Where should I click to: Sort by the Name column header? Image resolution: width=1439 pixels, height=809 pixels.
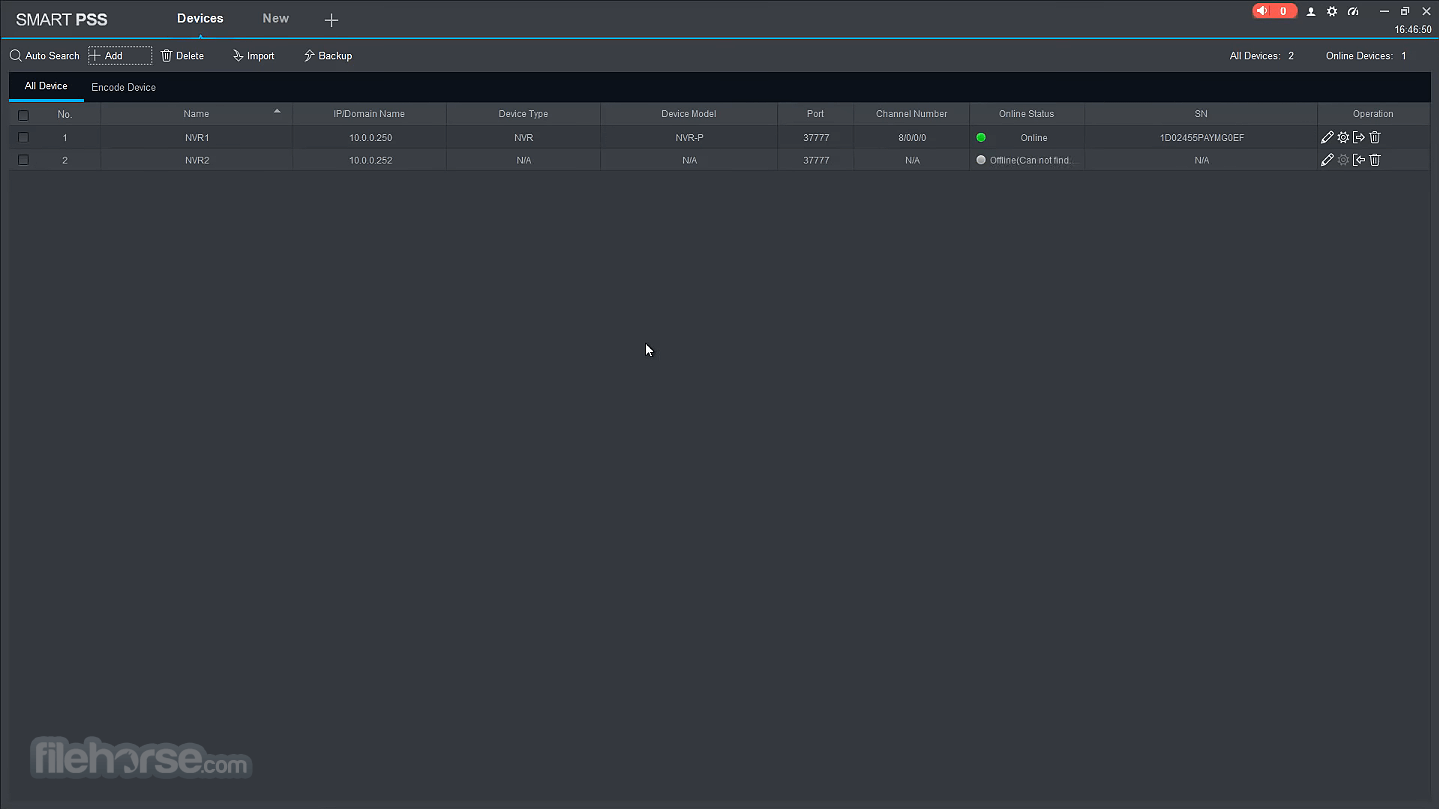[196, 114]
